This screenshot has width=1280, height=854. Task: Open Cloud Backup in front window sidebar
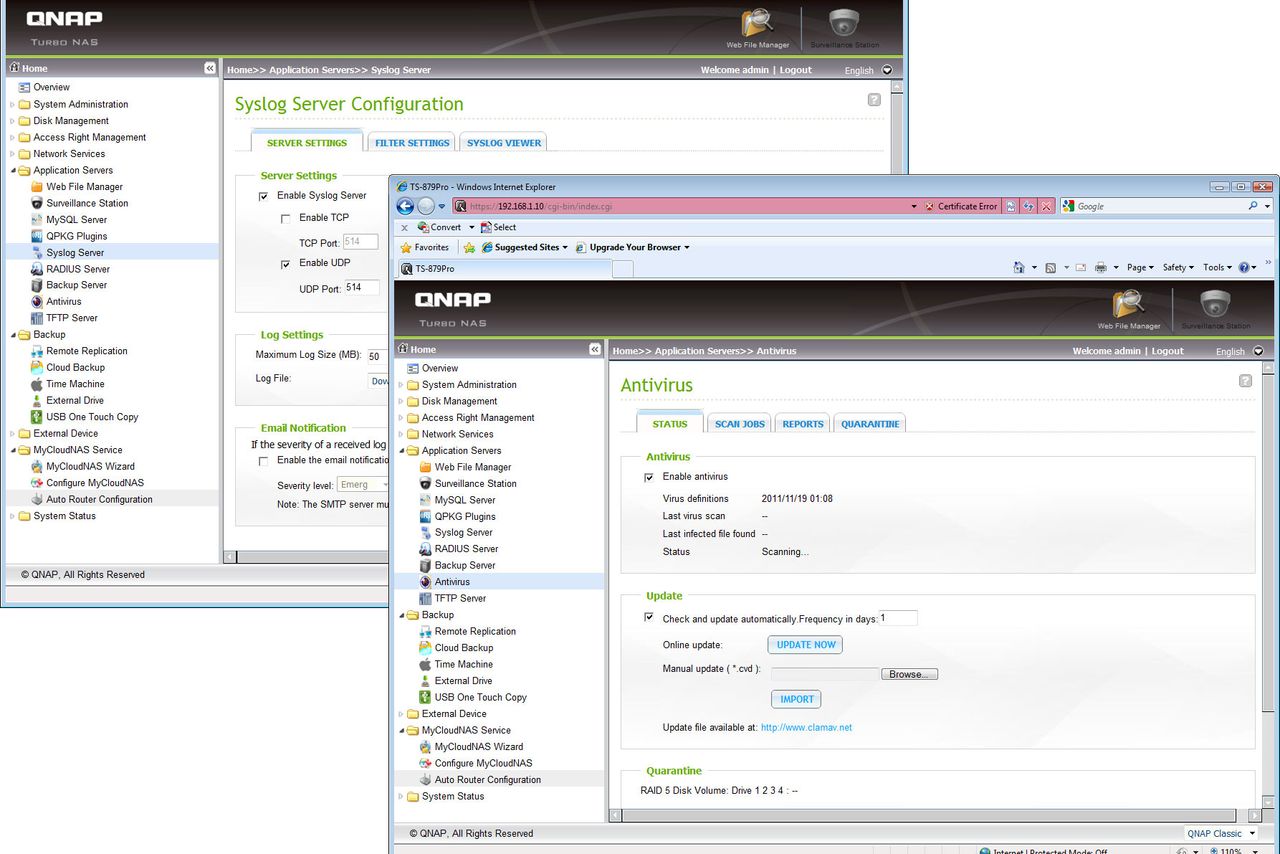tap(464, 648)
